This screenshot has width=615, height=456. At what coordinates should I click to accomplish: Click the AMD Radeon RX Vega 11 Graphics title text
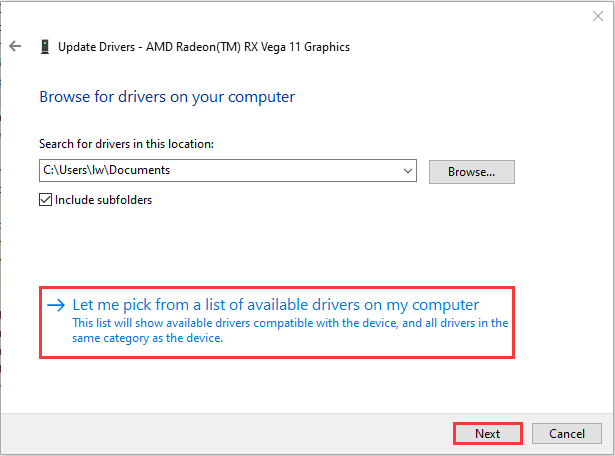click(248, 47)
